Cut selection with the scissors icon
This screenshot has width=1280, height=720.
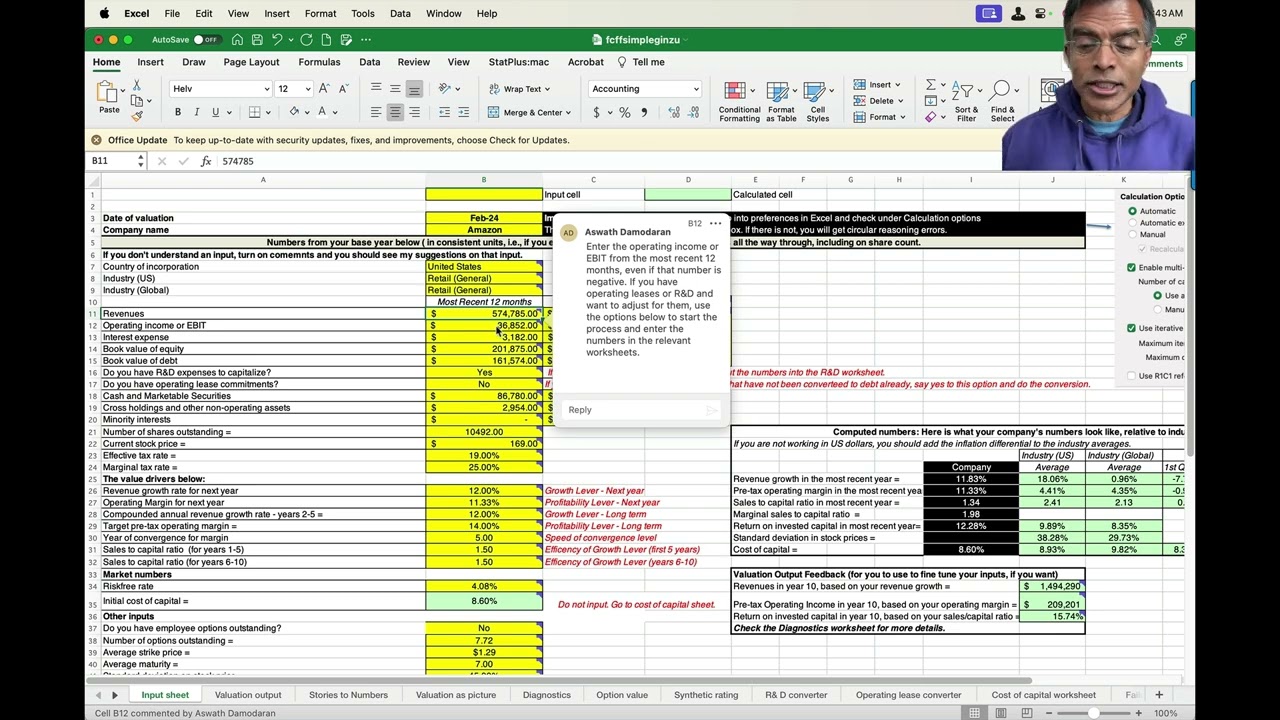click(137, 85)
